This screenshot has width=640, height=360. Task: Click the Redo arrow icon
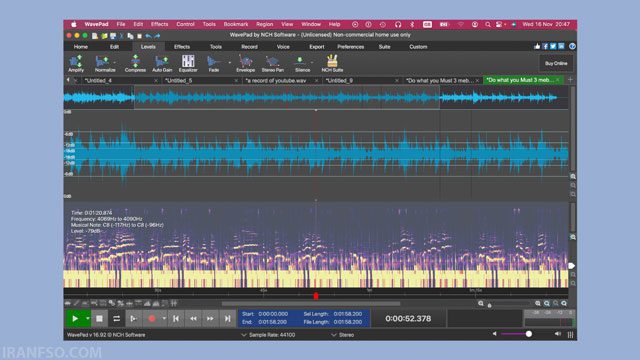pos(157,36)
